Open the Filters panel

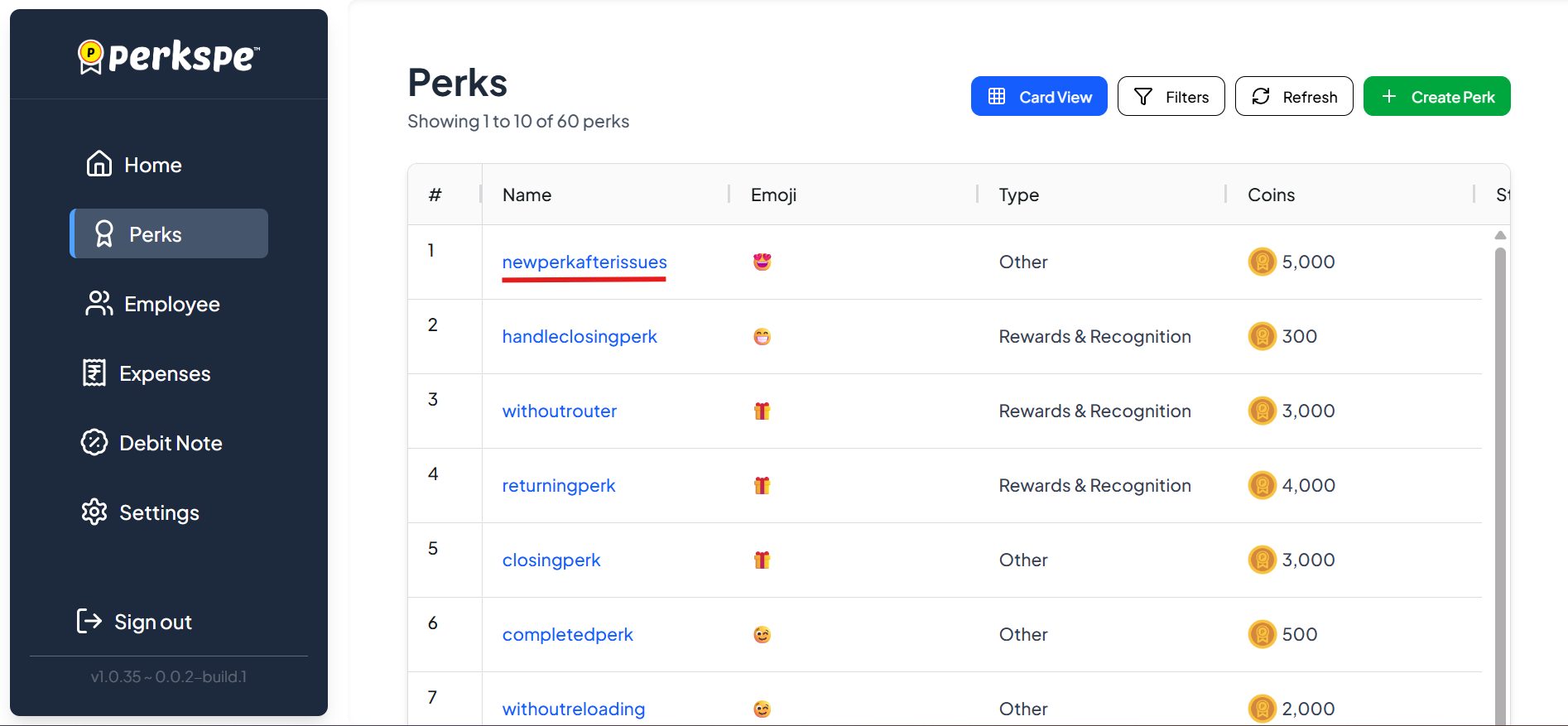coord(1171,97)
